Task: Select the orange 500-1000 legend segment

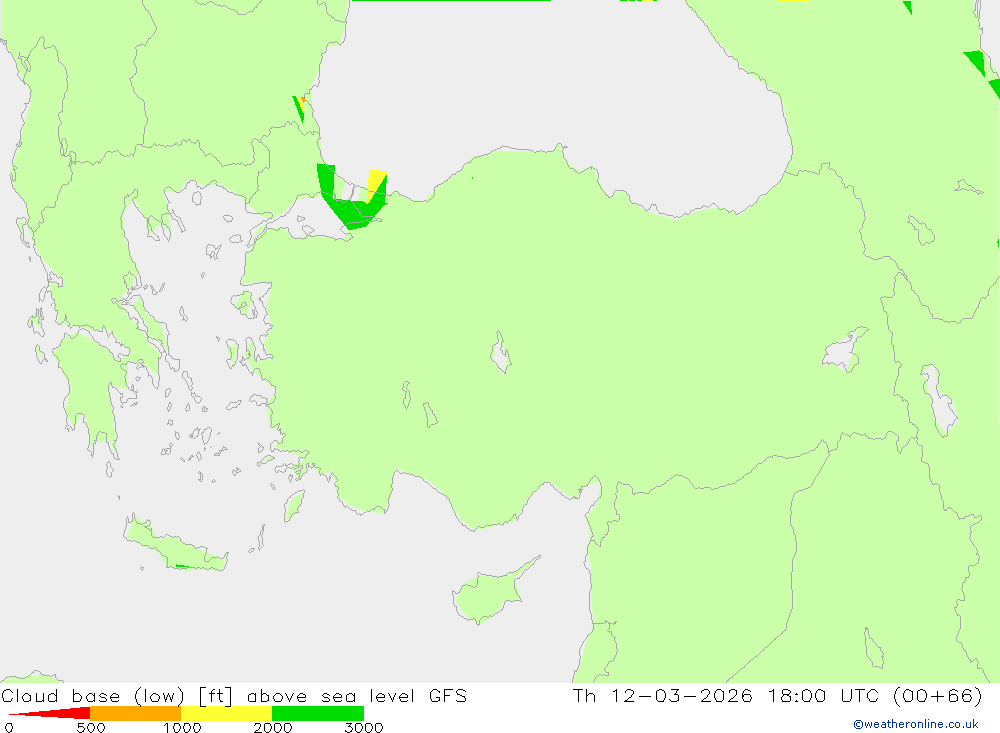Action: [136, 713]
